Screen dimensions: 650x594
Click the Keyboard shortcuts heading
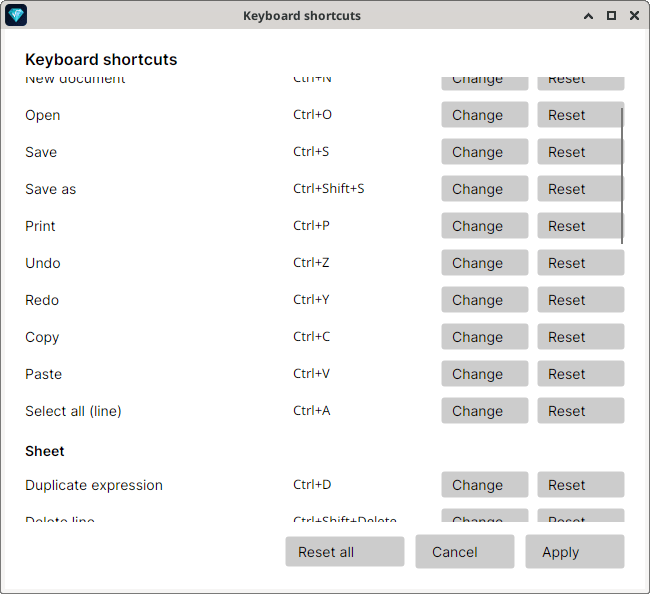[101, 60]
